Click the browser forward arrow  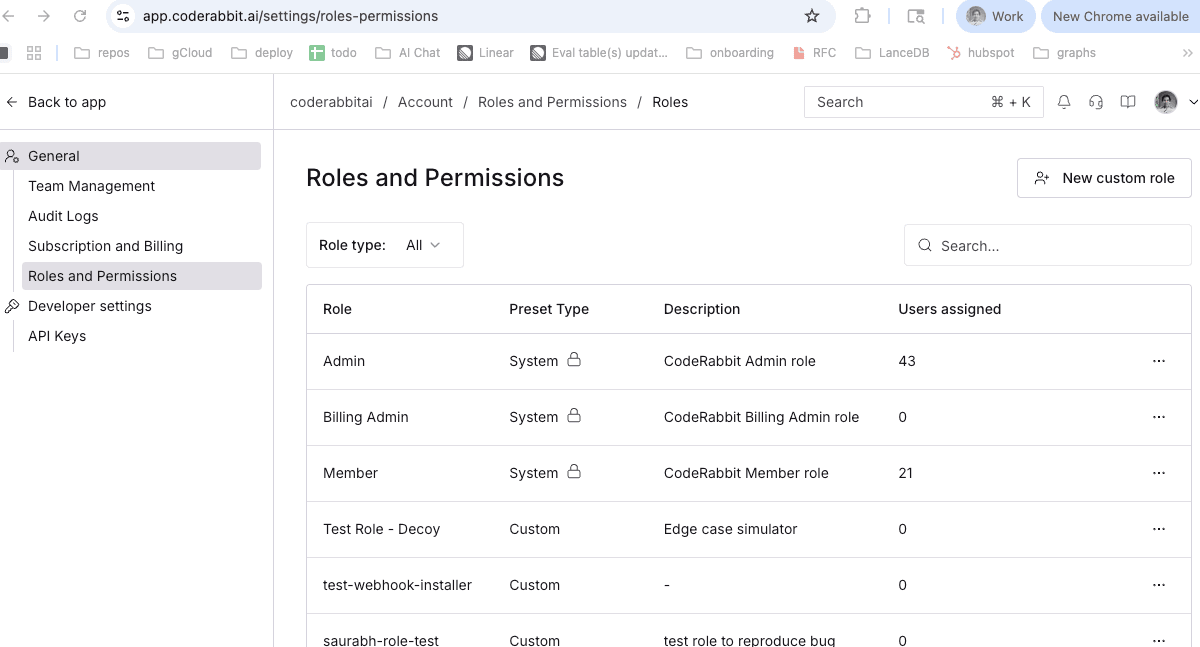(x=44, y=16)
